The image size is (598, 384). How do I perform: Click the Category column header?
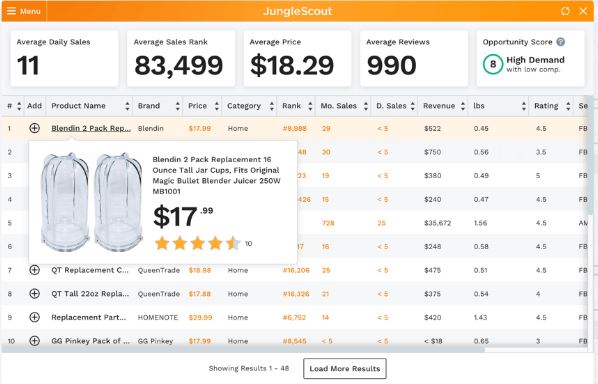[x=244, y=106]
